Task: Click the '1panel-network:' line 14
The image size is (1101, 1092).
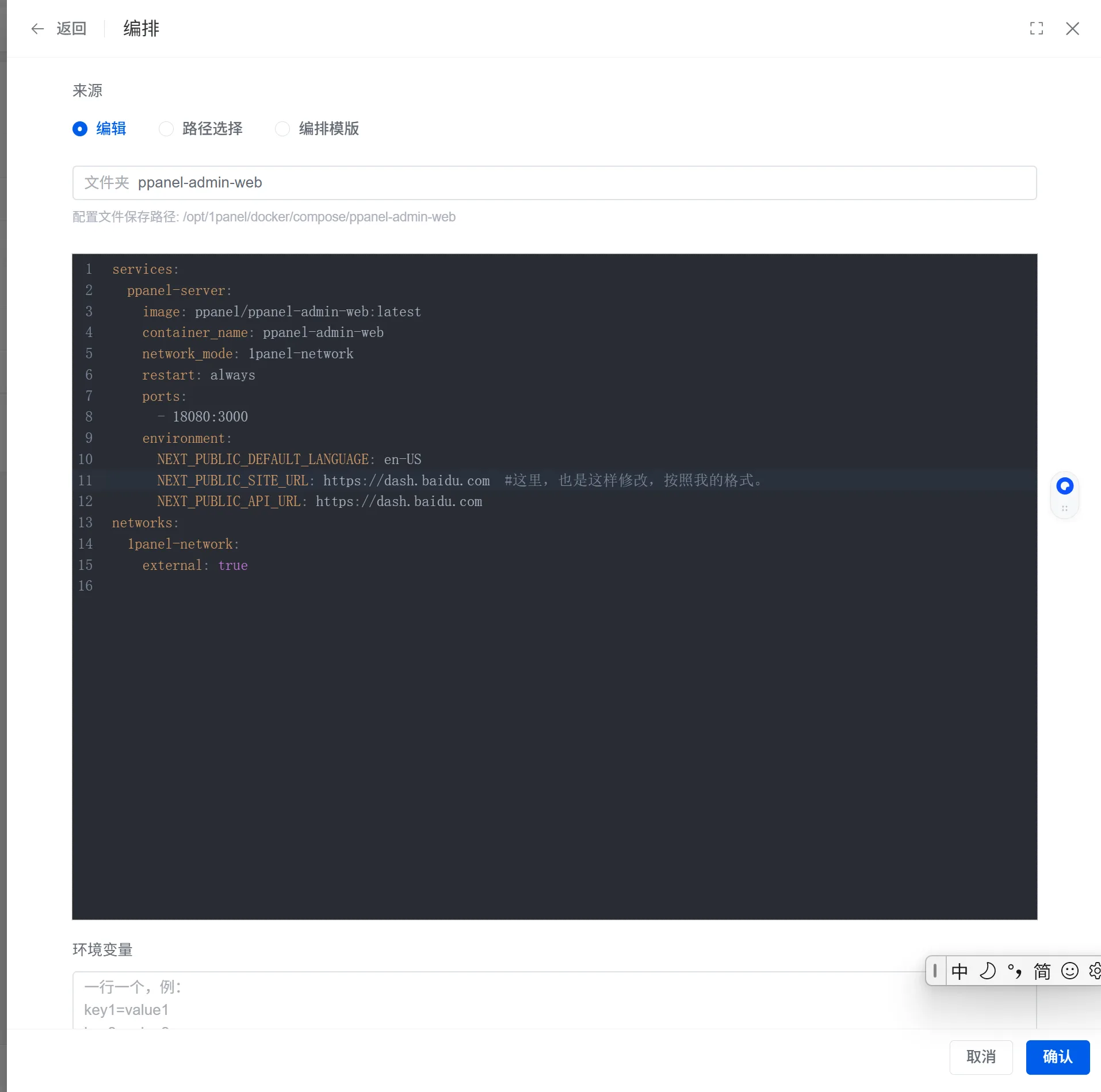Action: coord(183,544)
